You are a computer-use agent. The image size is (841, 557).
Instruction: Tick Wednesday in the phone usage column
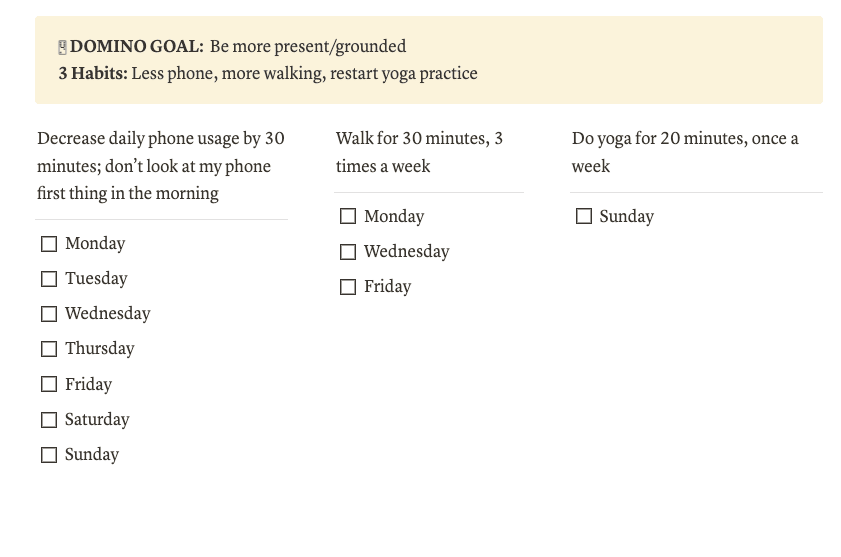point(49,314)
